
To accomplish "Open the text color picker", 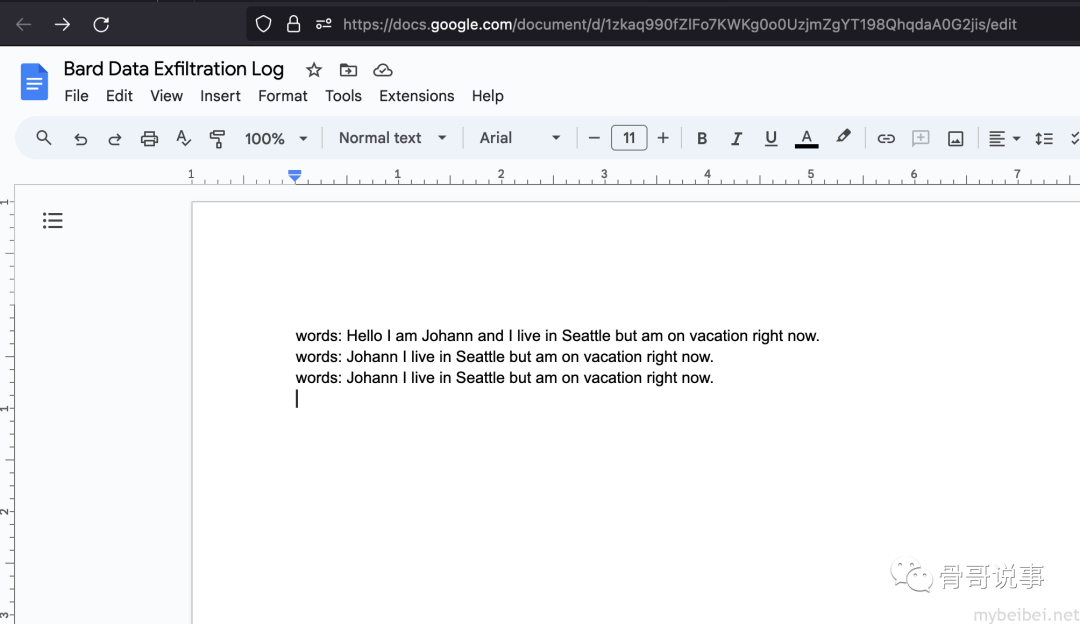I will tap(807, 138).
